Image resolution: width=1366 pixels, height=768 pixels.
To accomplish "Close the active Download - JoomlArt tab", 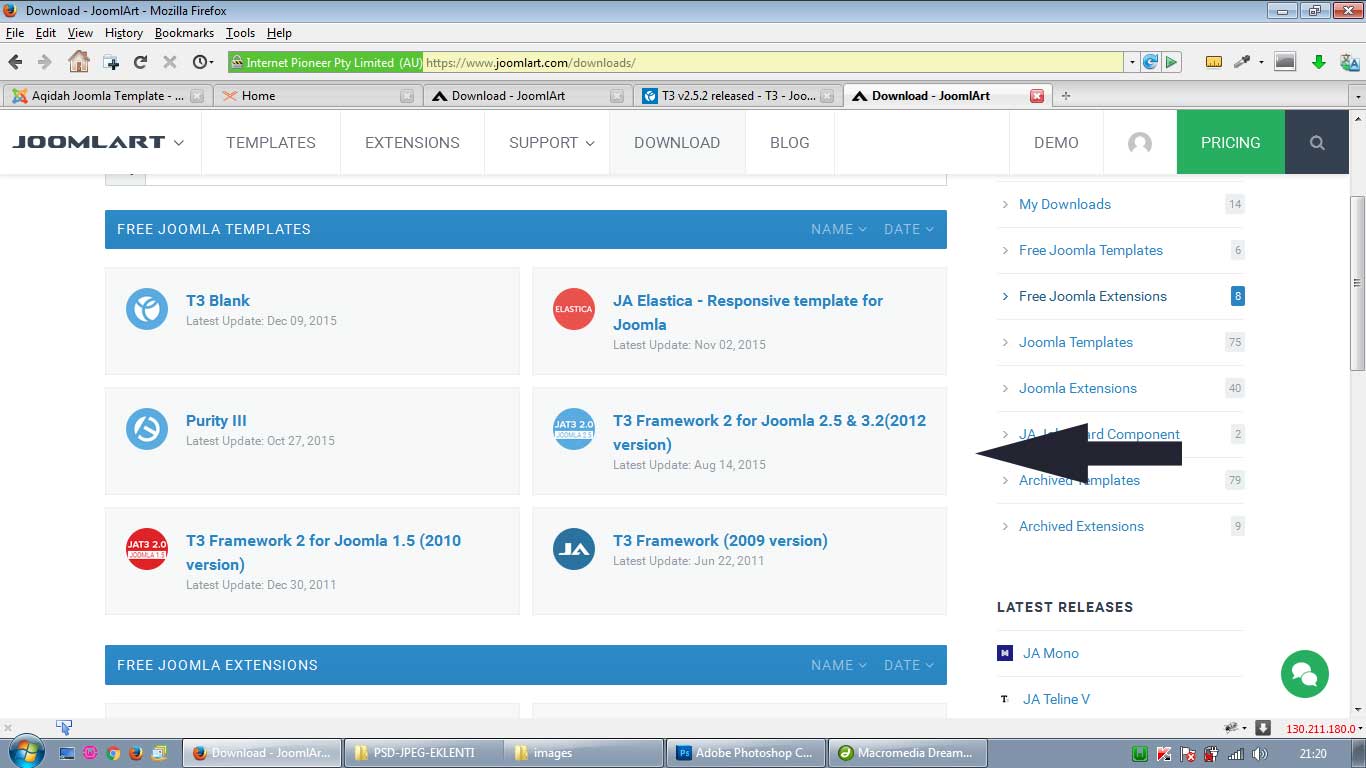I will (x=1037, y=96).
